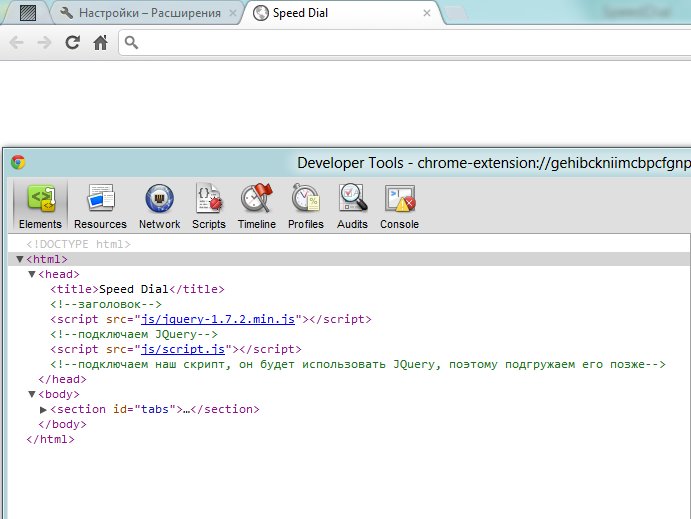Select the <head> tag text

point(59,274)
